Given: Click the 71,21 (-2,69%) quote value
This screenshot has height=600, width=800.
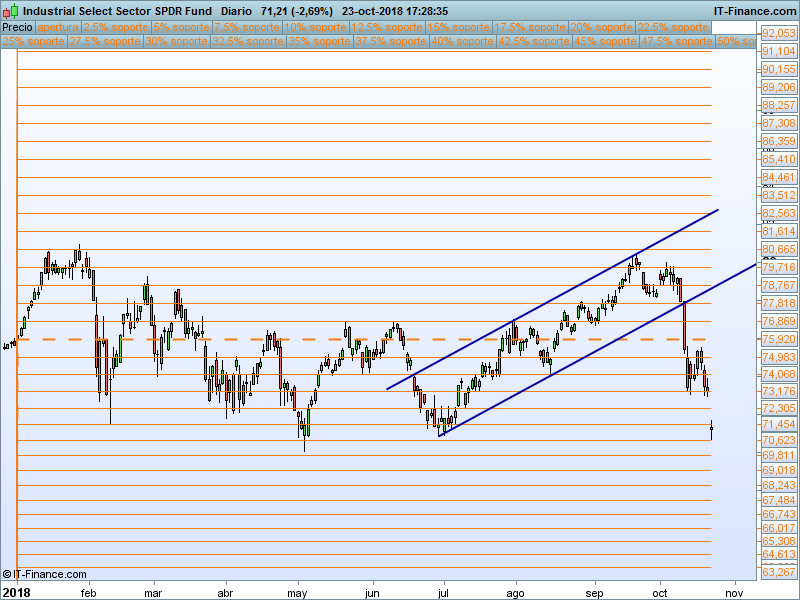Looking at the screenshot, I should pos(296,11).
